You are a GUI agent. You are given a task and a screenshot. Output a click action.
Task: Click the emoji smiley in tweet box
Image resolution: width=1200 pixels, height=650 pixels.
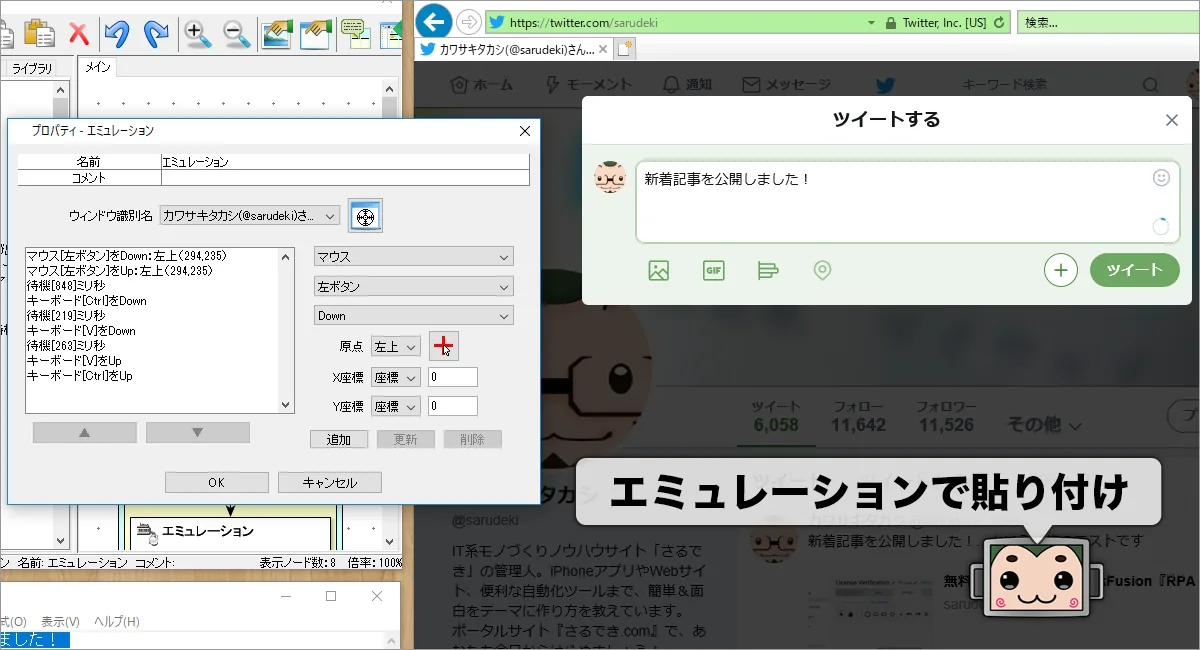point(1161,177)
